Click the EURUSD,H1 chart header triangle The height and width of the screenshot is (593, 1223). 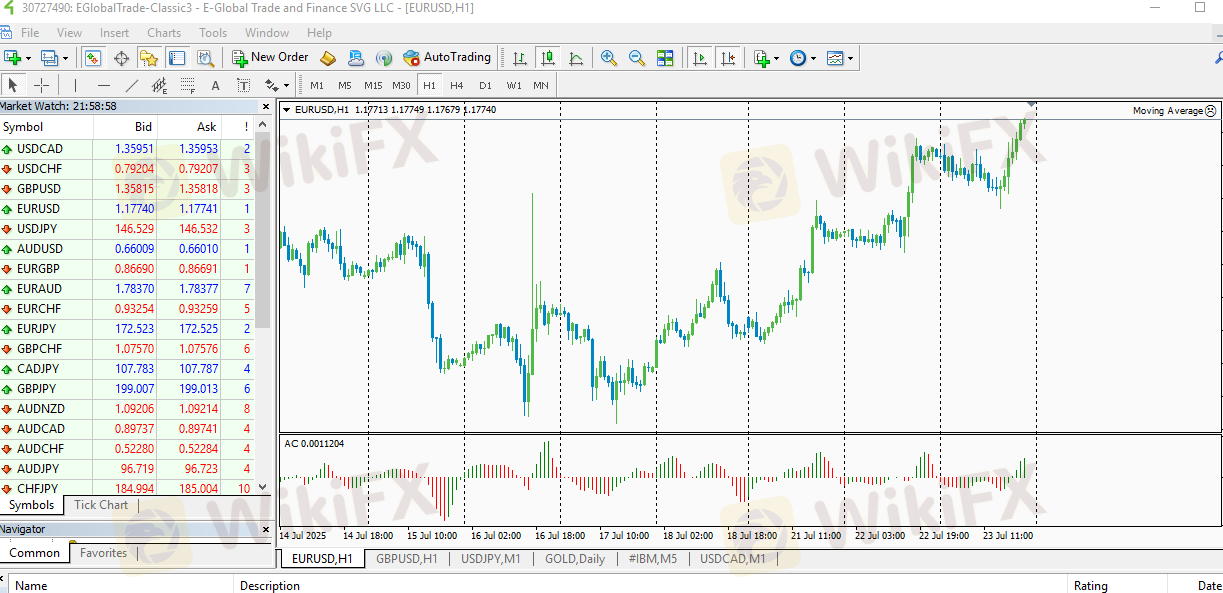[287, 110]
